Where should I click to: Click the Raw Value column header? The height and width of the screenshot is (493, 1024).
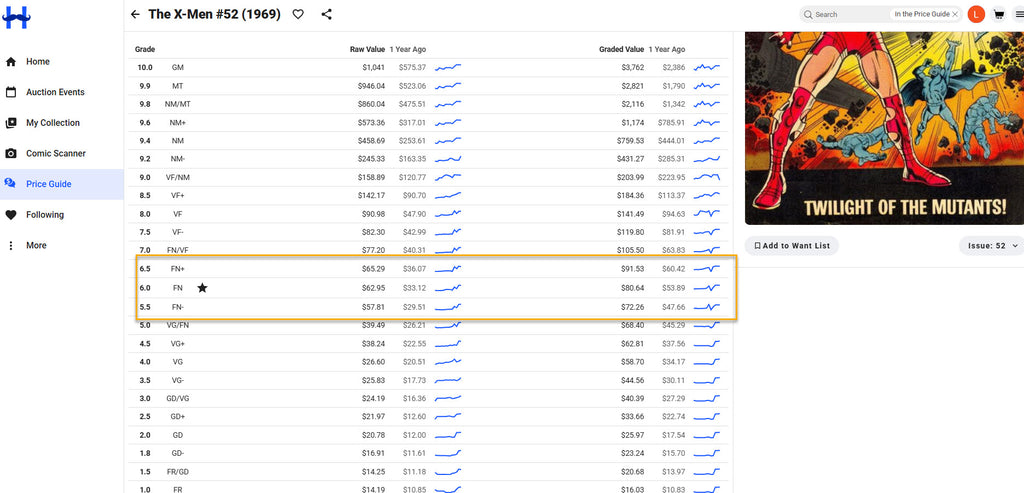367,50
